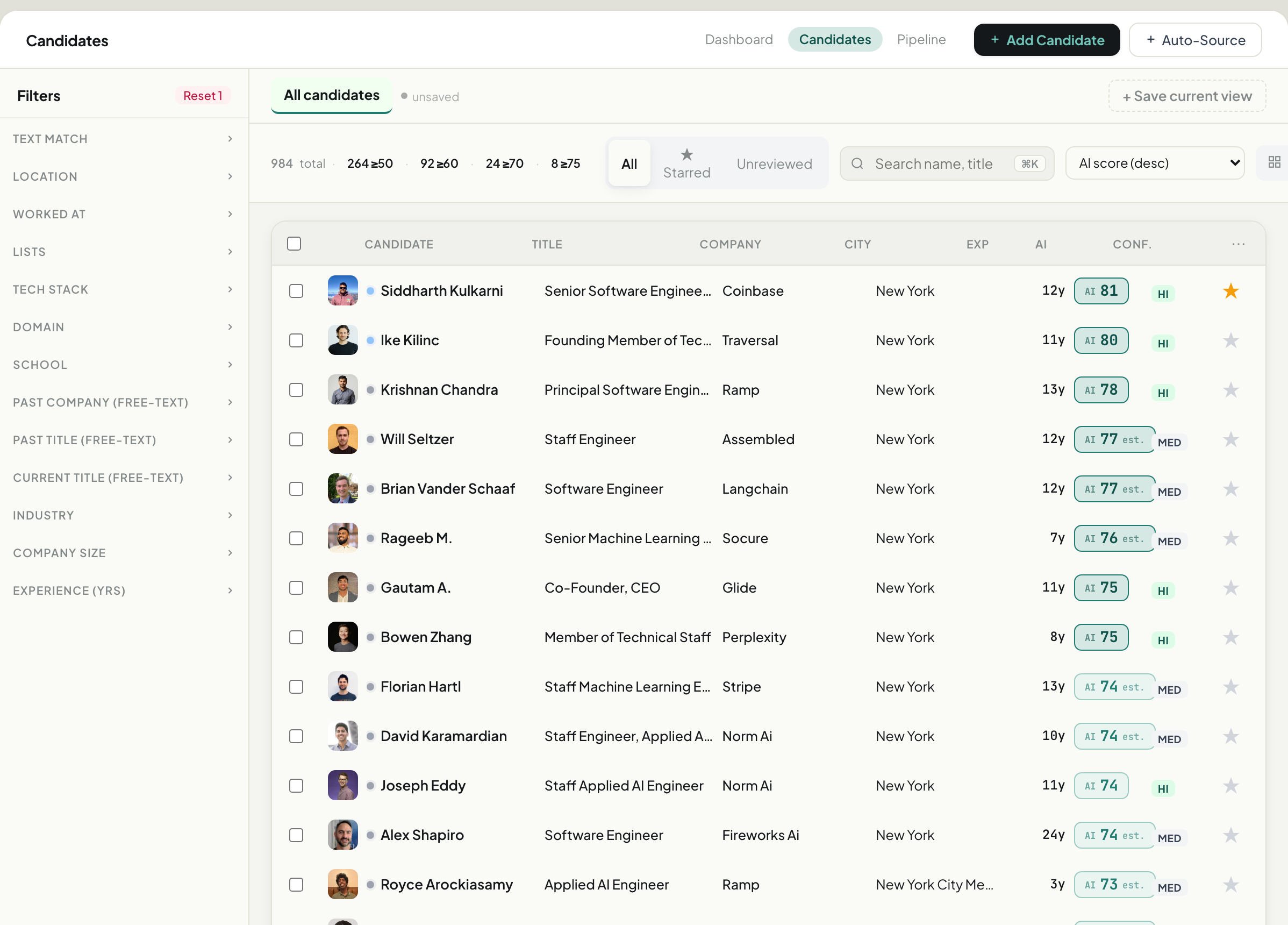Go to the Dashboard tab
The height and width of the screenshot is (925, 1288).
(738, 39)
